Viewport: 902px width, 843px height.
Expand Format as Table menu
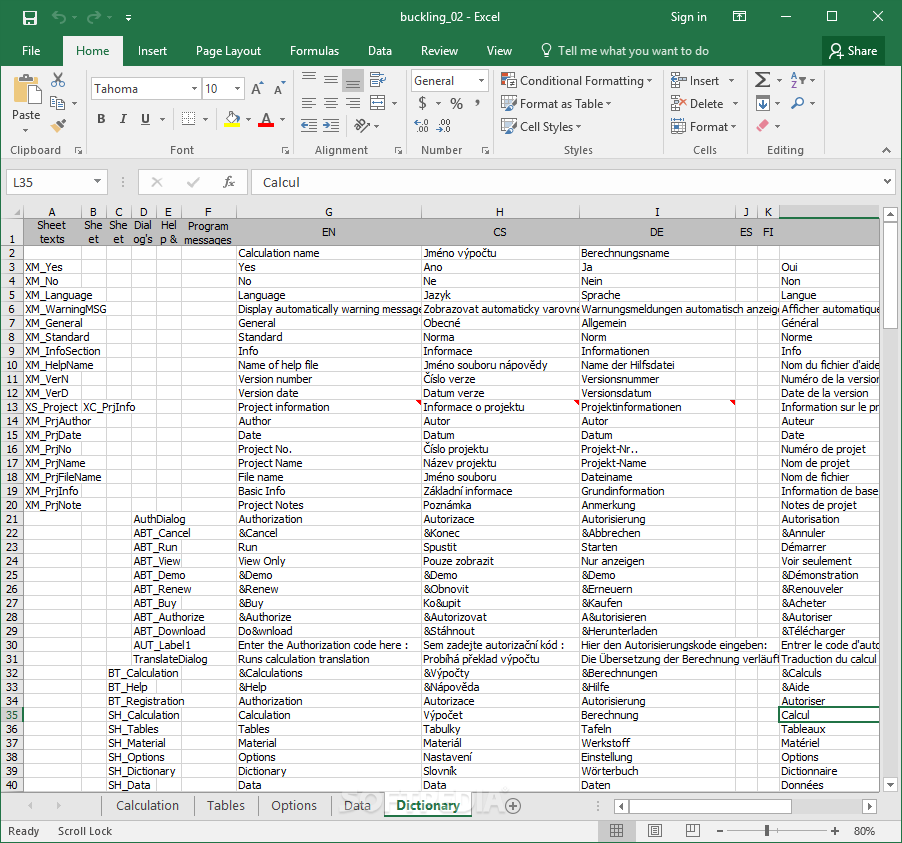point(556,104)
